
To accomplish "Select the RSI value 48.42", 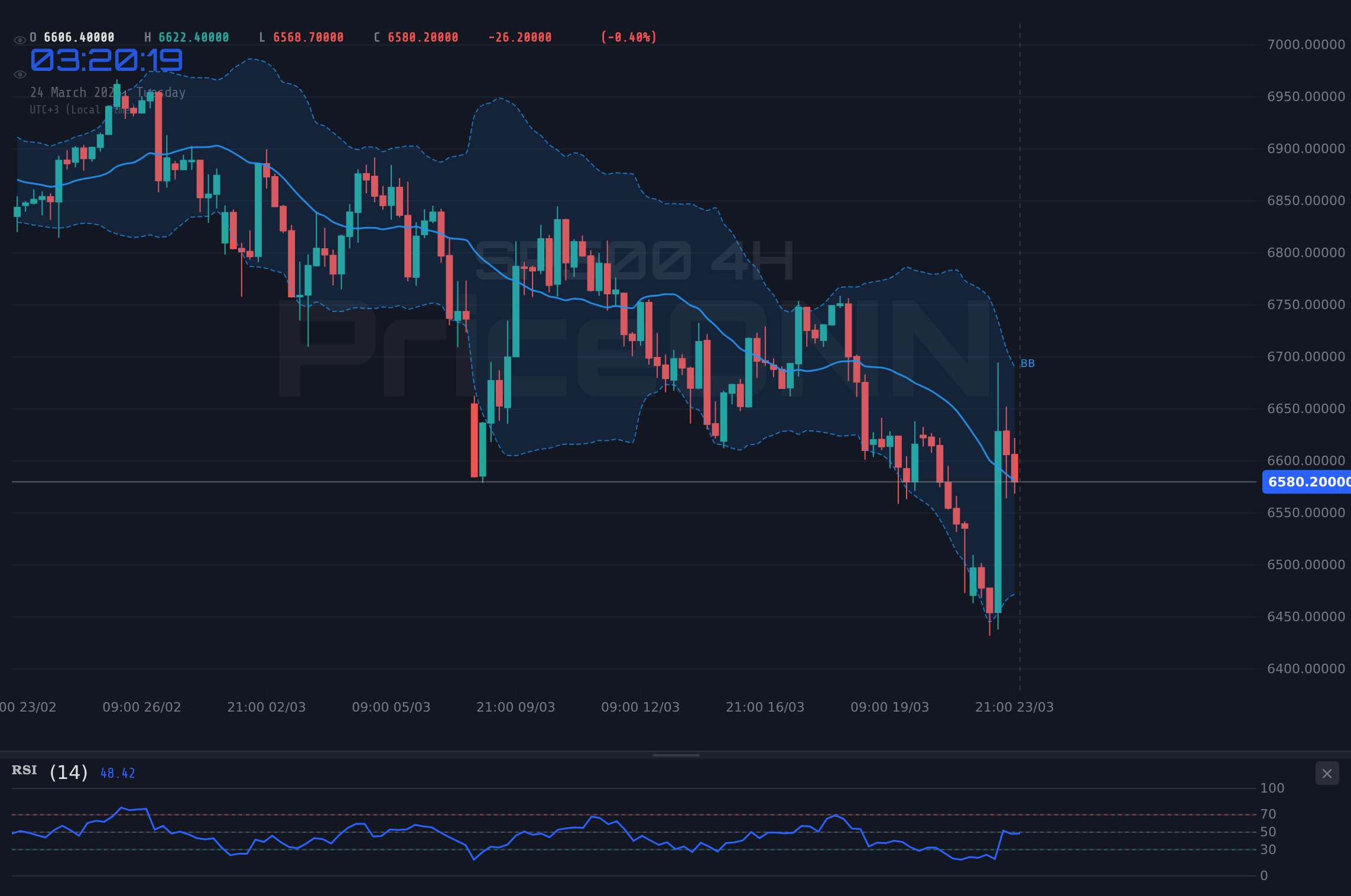I will click(117, 772).
